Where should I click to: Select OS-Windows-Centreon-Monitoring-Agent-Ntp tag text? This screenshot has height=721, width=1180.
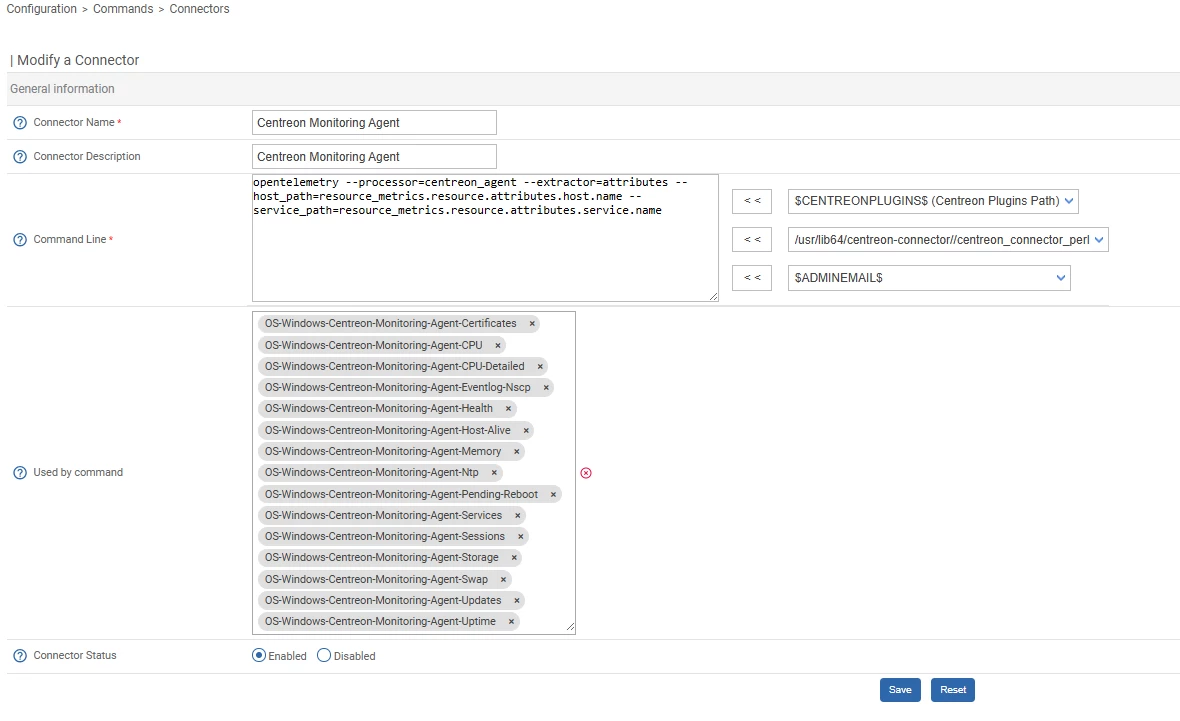point(372,473)
